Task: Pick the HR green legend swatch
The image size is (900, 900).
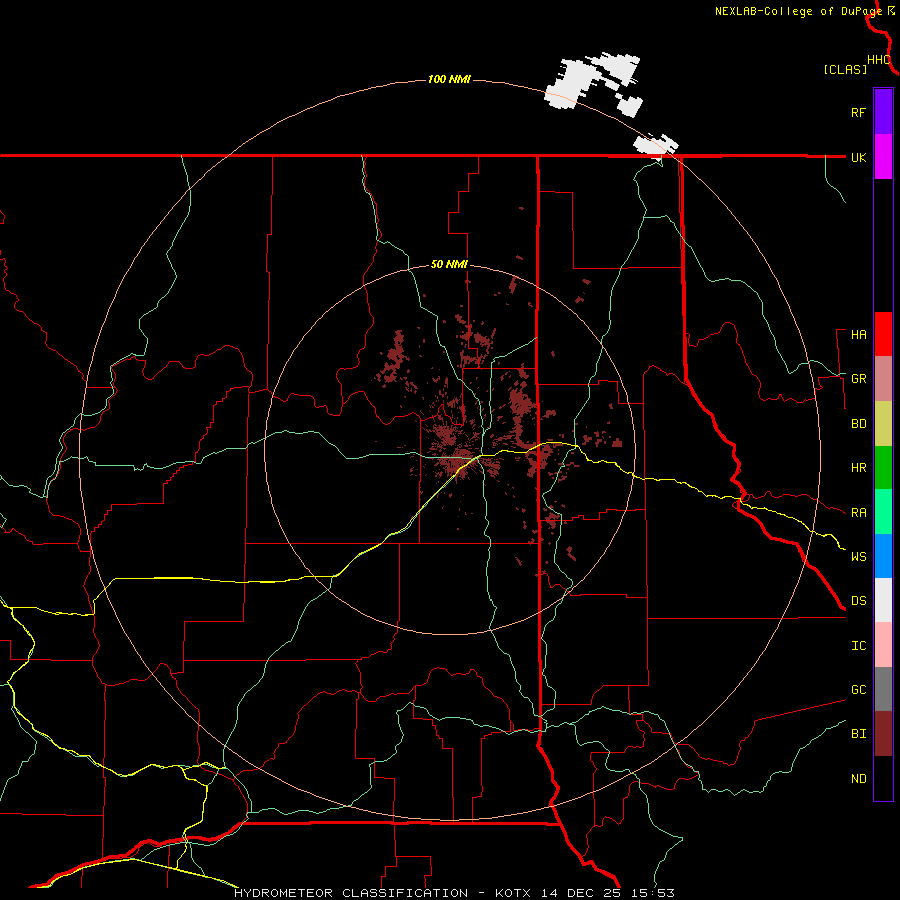Action: click(883, 468)
